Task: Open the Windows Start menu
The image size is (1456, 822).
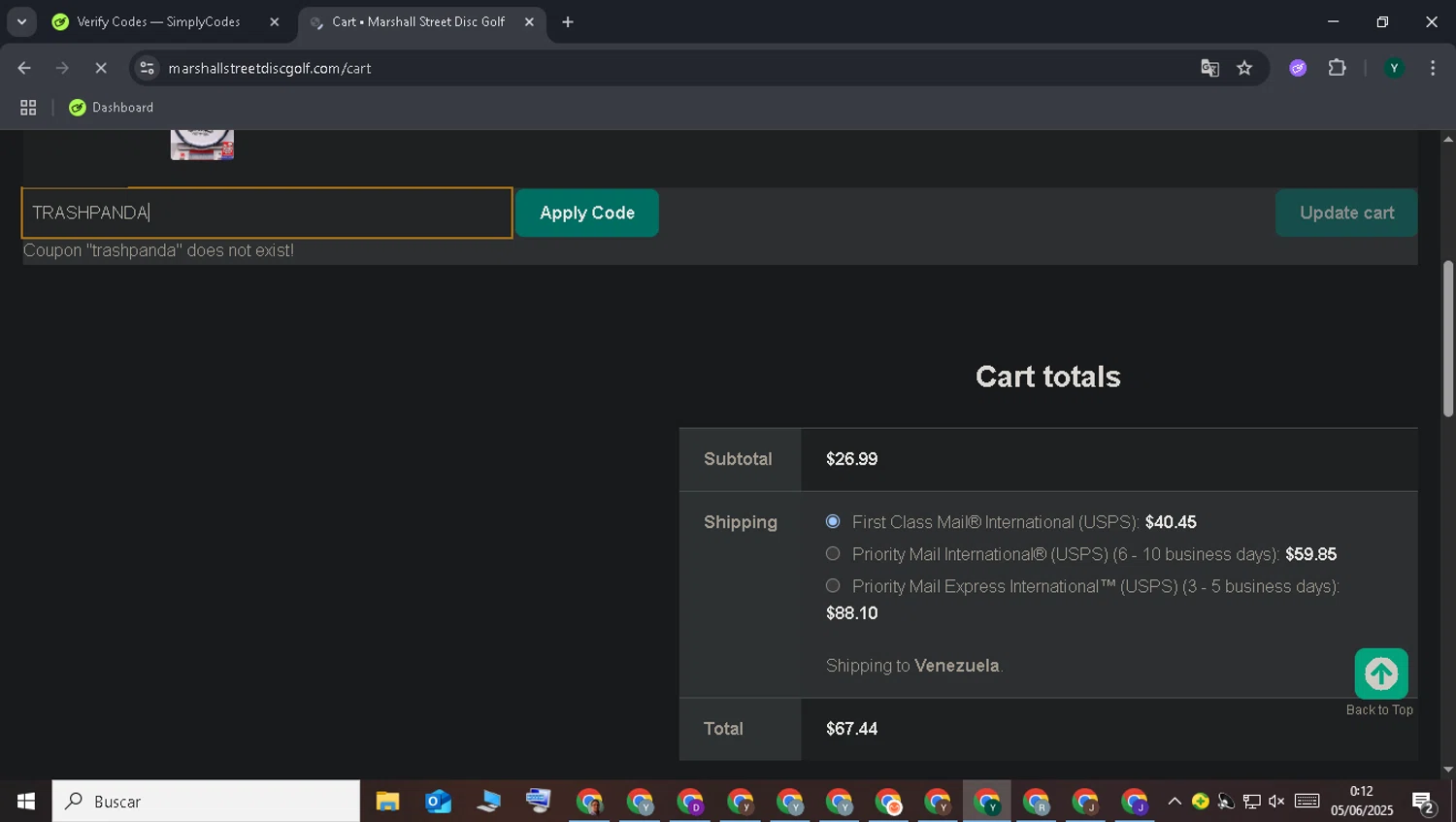Action: click(26, 802)
